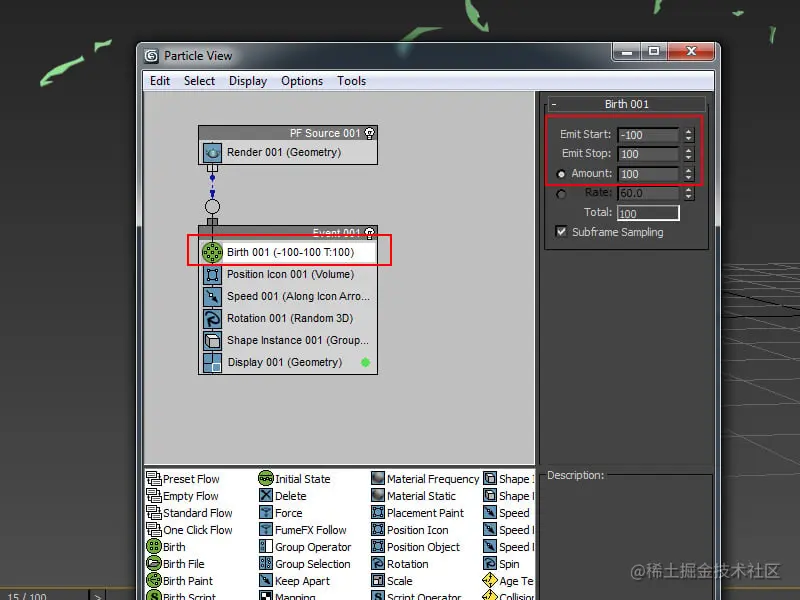The width and height of the screenshot is (800, 600).
Task: Open the Edit menu
Action: (160, 81)
